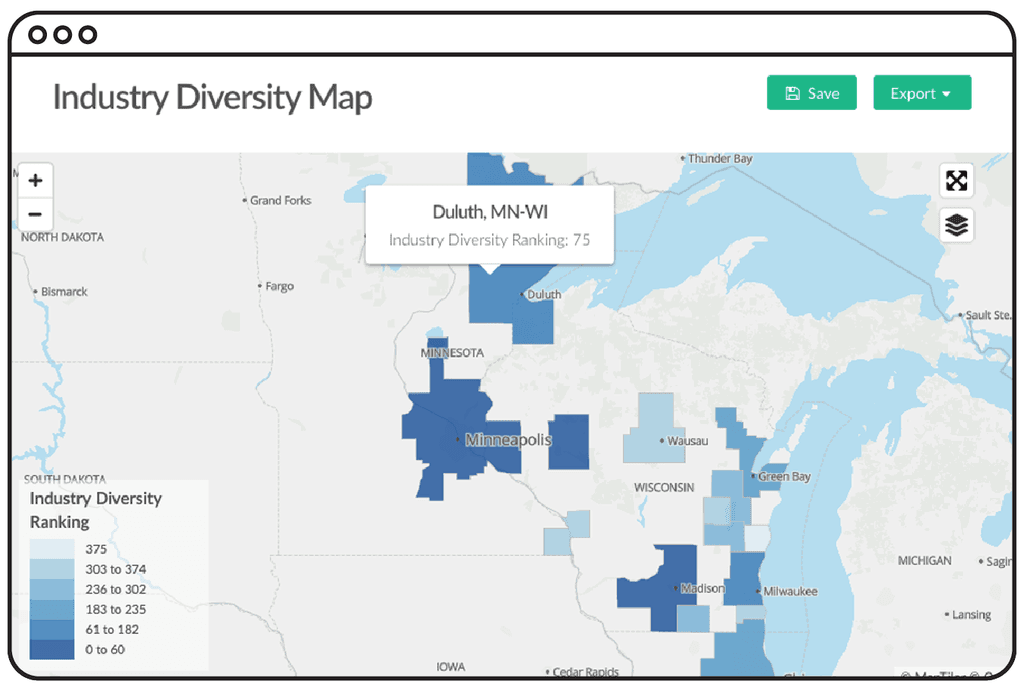Open the map layers switcher icon
Image resolution: width=1024 pixels, height=691 pixels.
[x=956, y=224]
